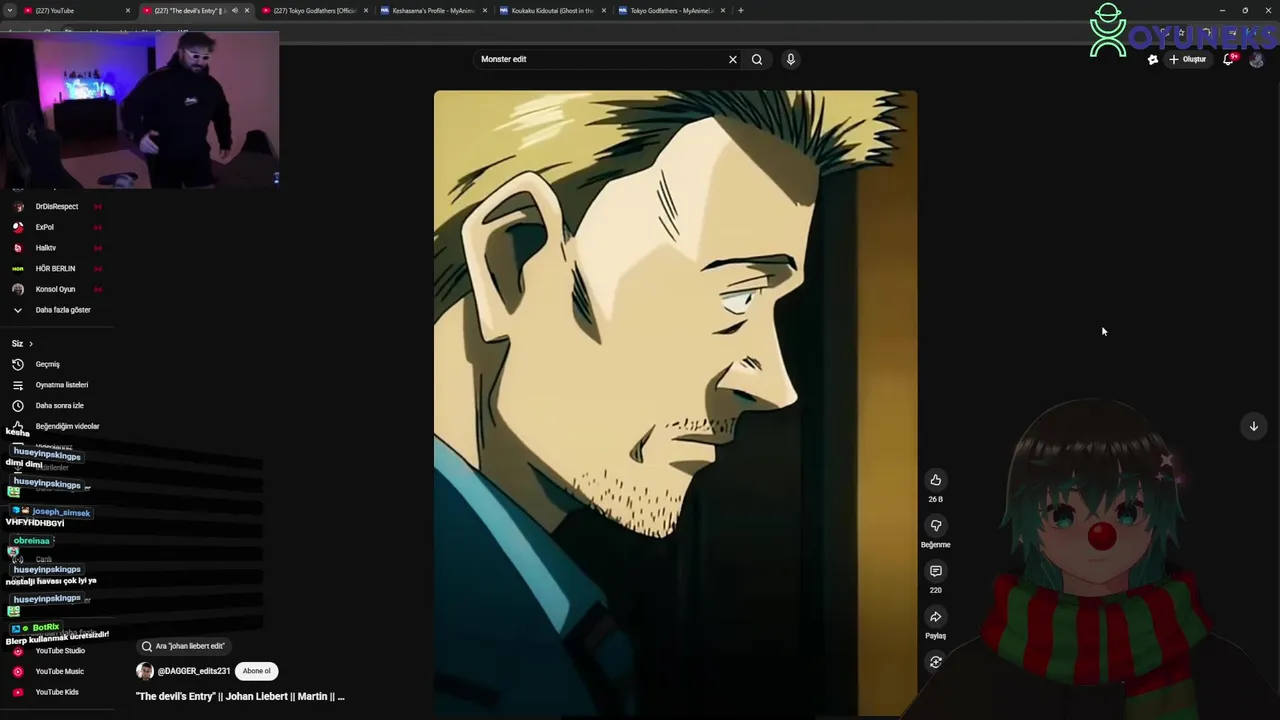Image resolution: width=1280 pixels, height=720 pixels.
Task: Clear the 'Monster edit' search text
Action: 733,59
